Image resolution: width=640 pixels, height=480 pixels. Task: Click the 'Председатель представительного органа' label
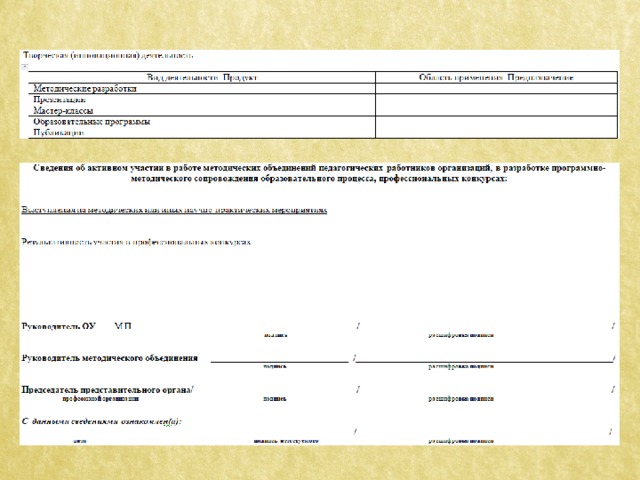(107, 390)
